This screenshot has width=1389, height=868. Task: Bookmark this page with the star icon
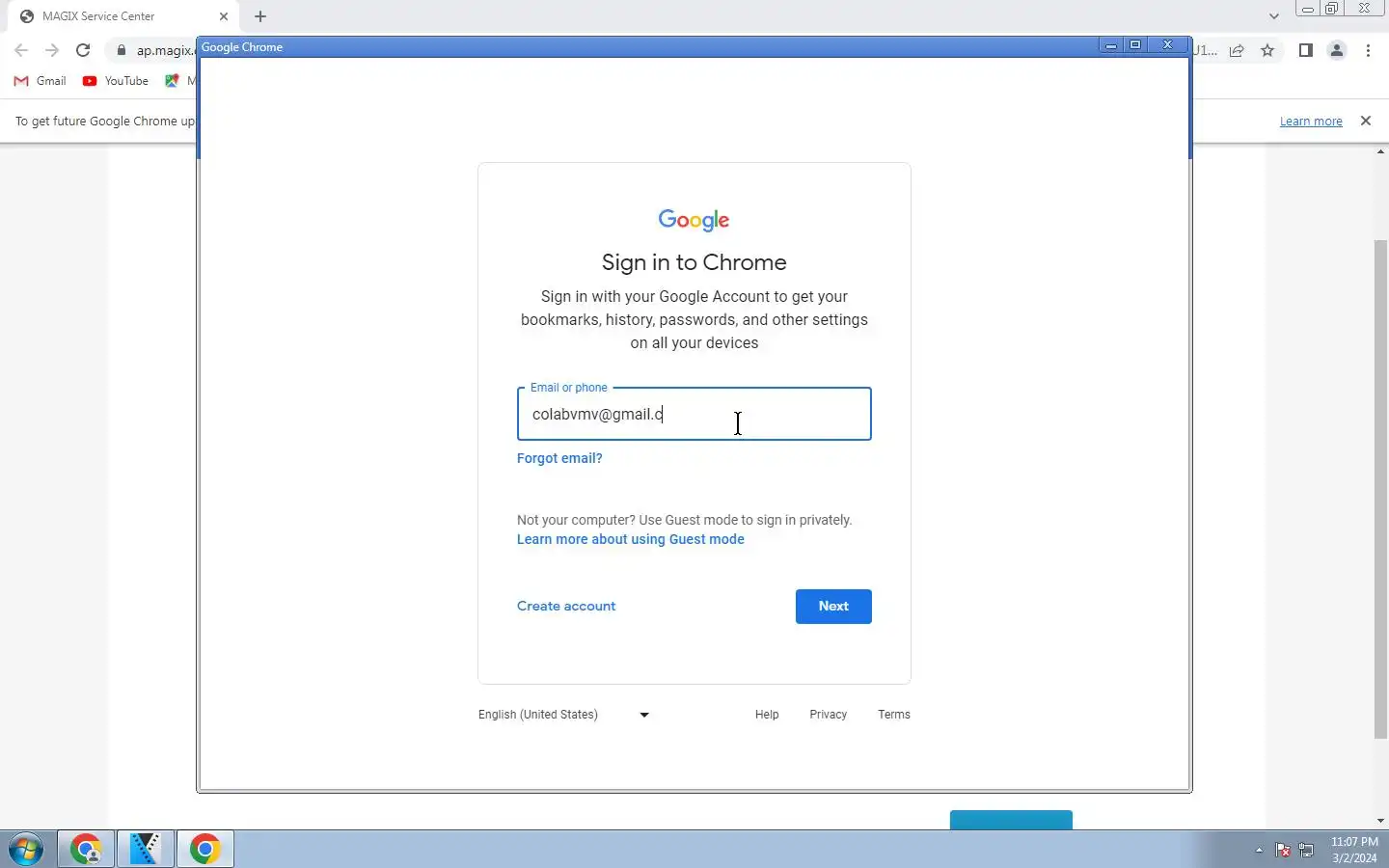1267,50
